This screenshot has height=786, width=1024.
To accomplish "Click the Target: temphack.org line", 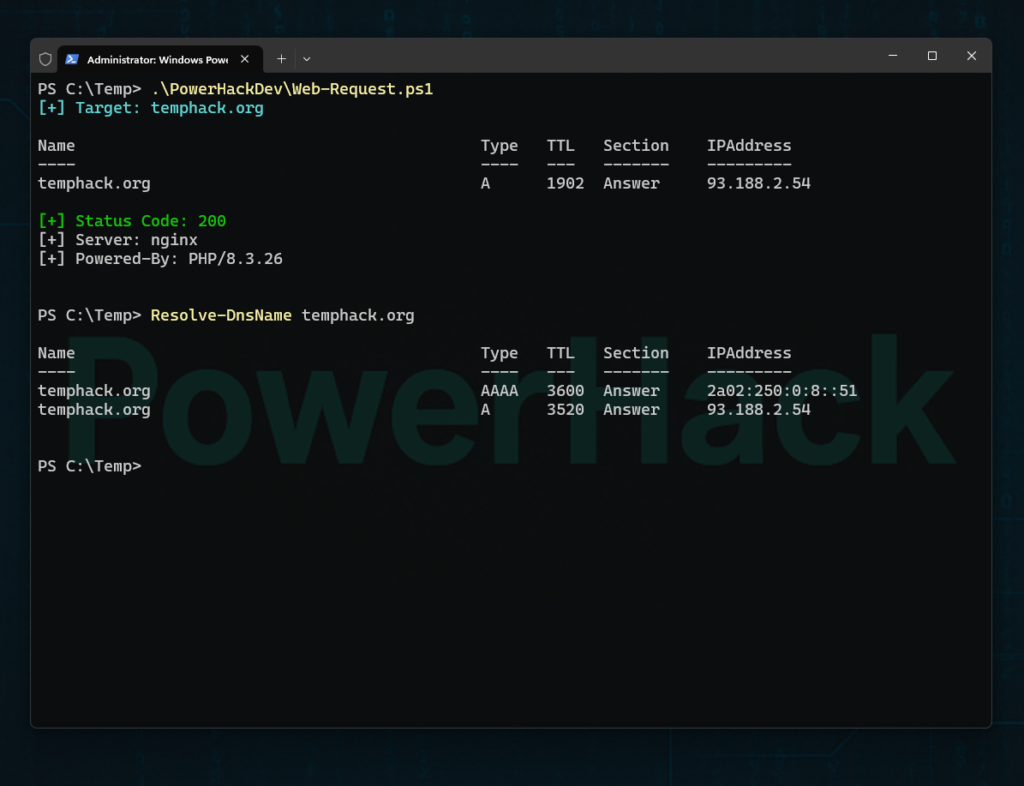I will pos(150,108).
